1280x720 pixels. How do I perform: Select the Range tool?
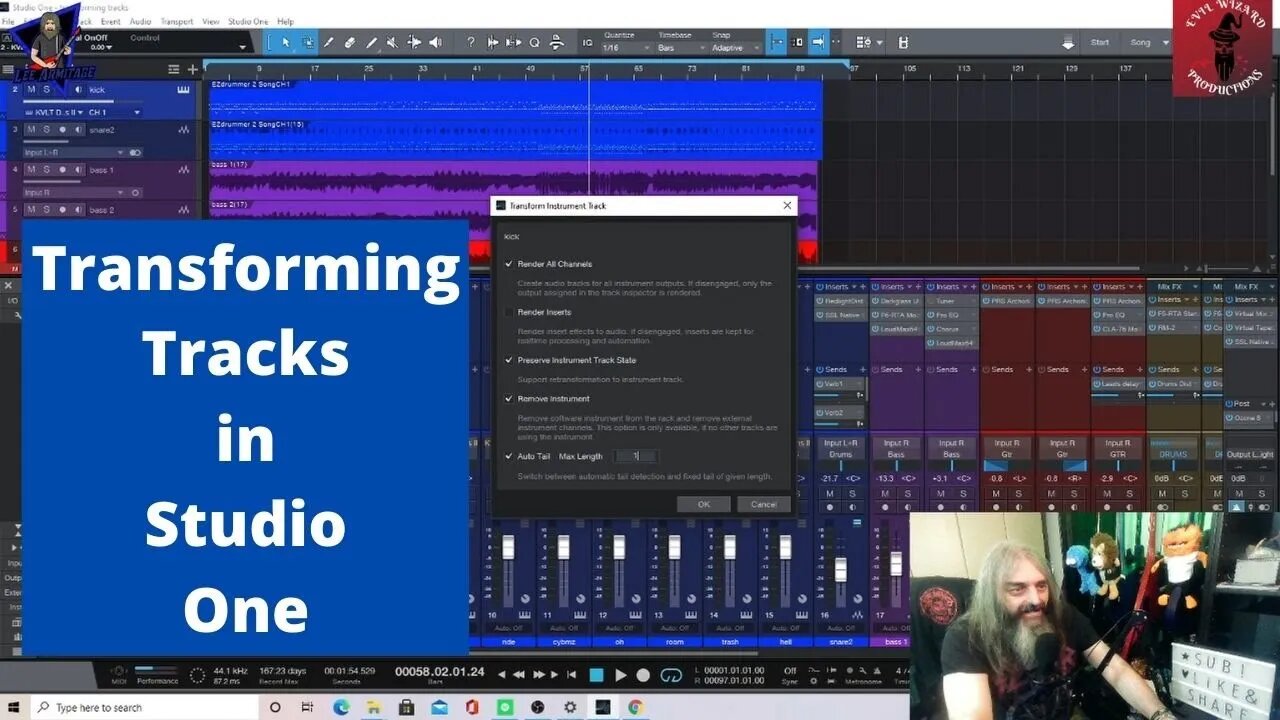point(307,42)
